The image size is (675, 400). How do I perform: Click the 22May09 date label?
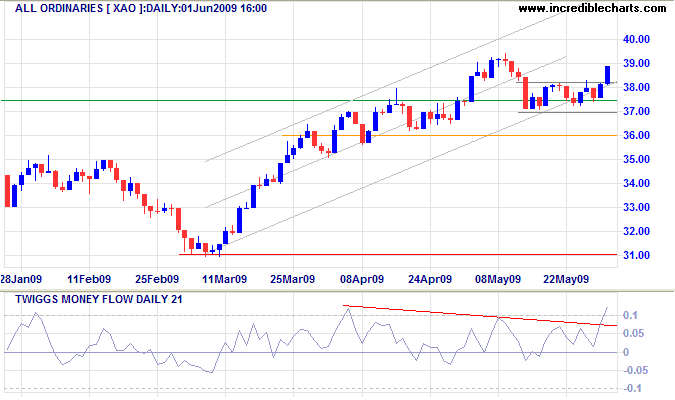click(566, 279)
